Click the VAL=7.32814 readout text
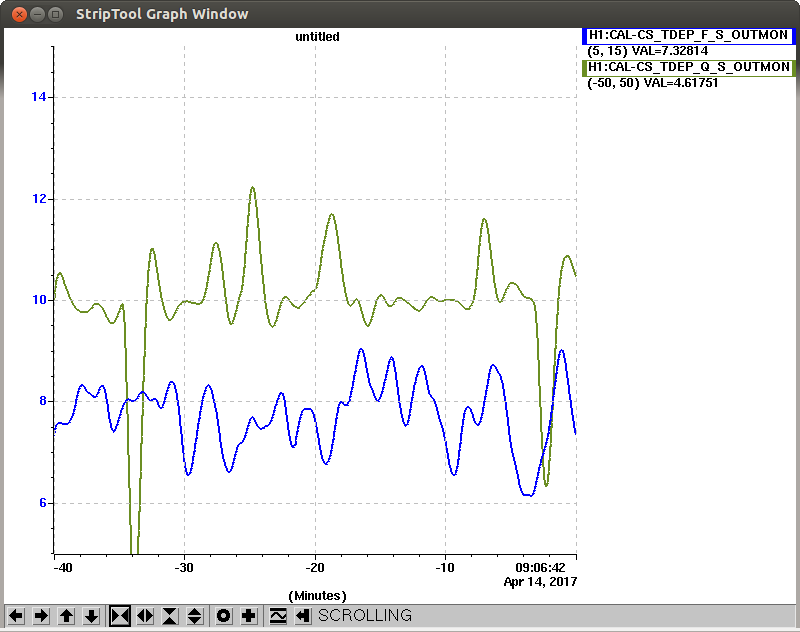 click(669, 51)
